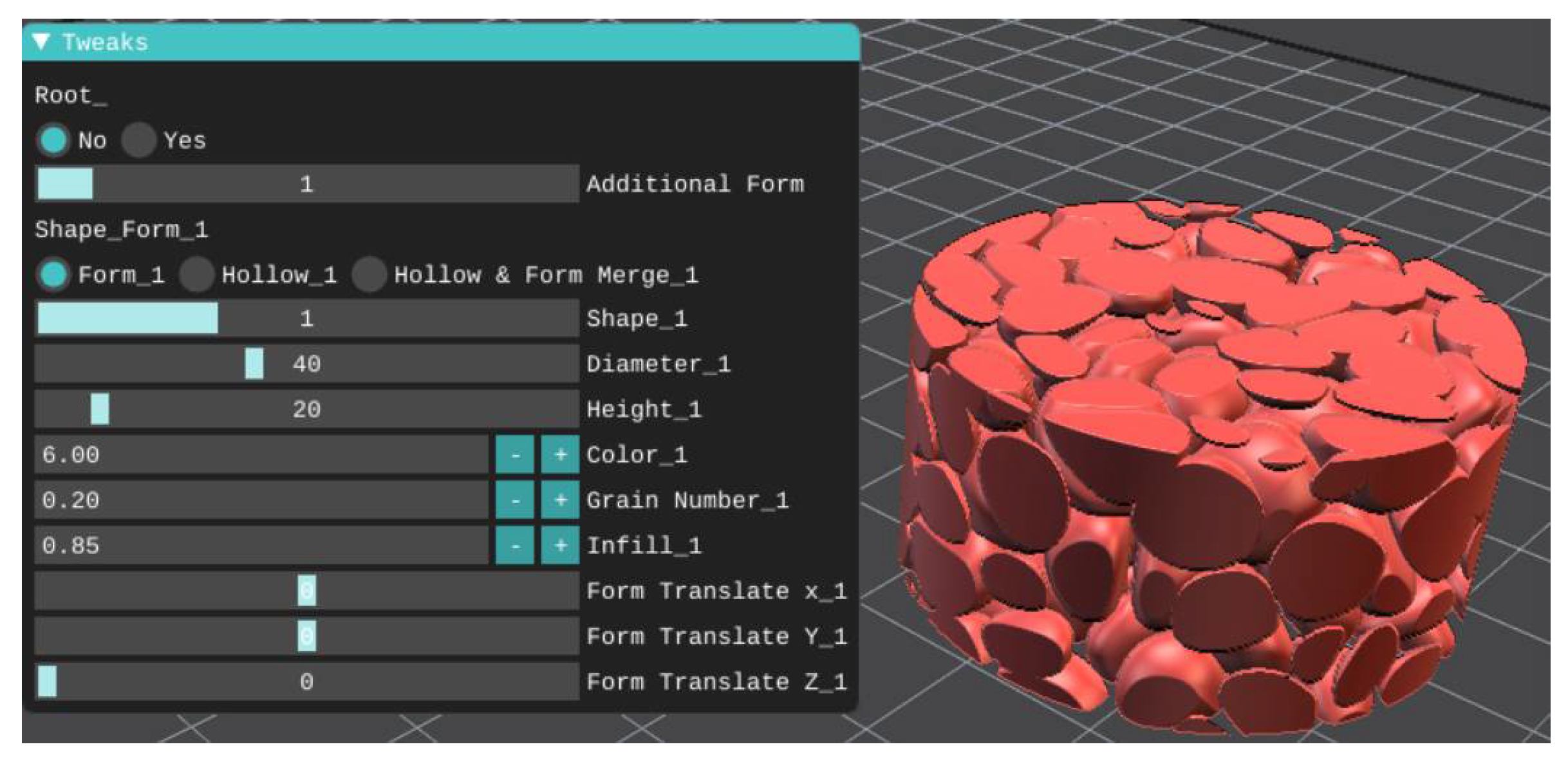Increase Color_1 with plus button
The image size is (1568, 760).
coord(560,455)
